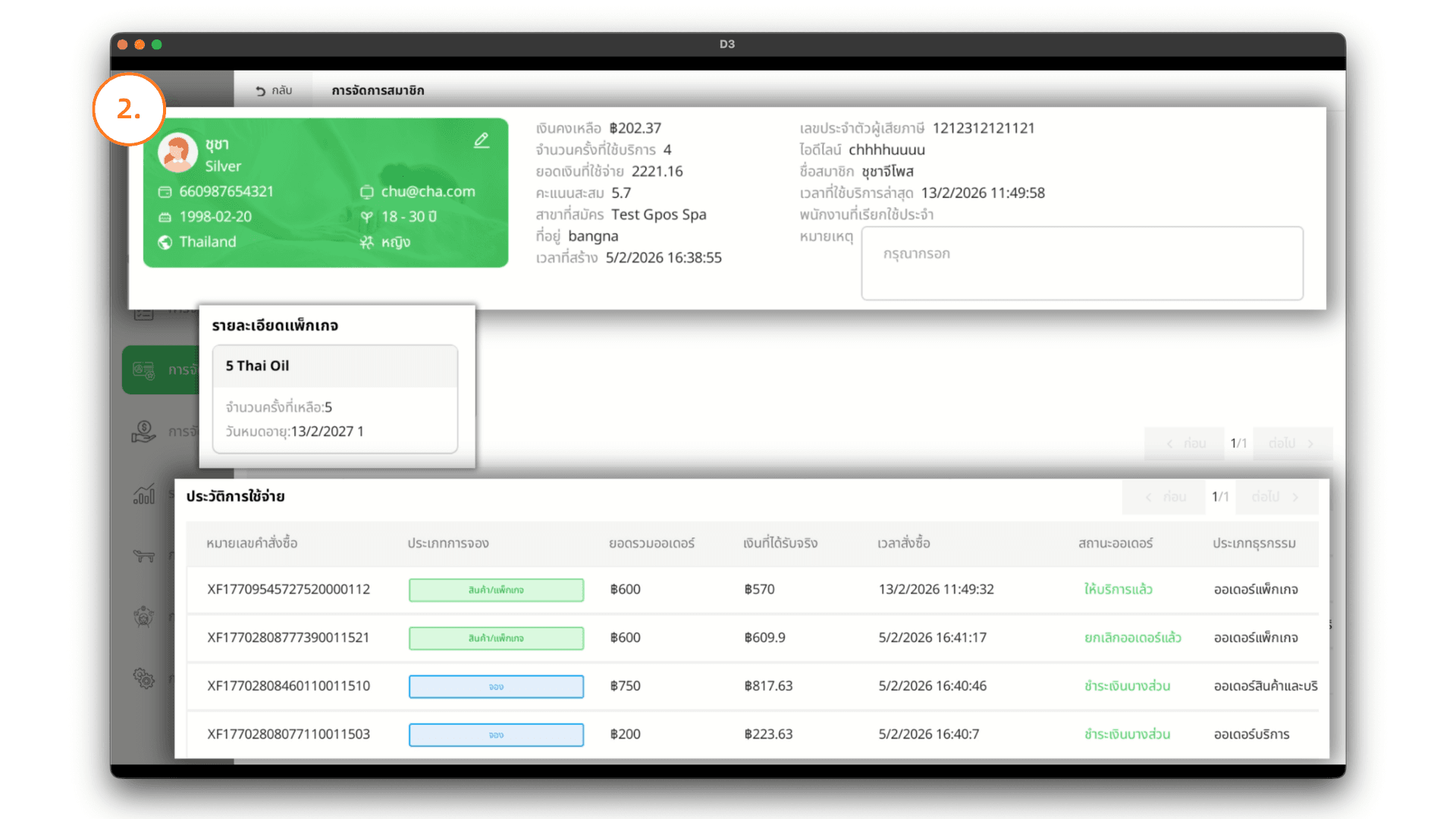Open the massage bed sidebar icon
Screen dimensions: 1456x819
point(144,556)
